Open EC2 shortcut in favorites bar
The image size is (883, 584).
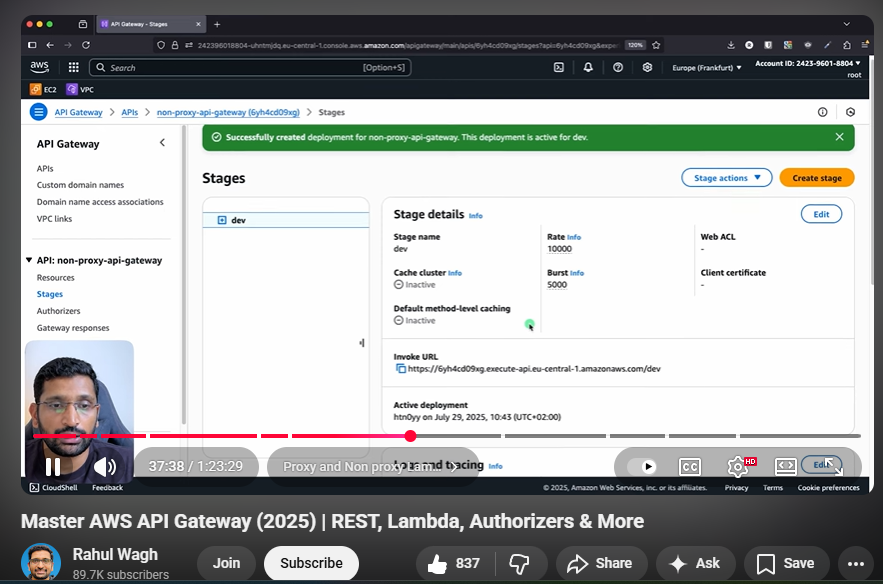43,90
